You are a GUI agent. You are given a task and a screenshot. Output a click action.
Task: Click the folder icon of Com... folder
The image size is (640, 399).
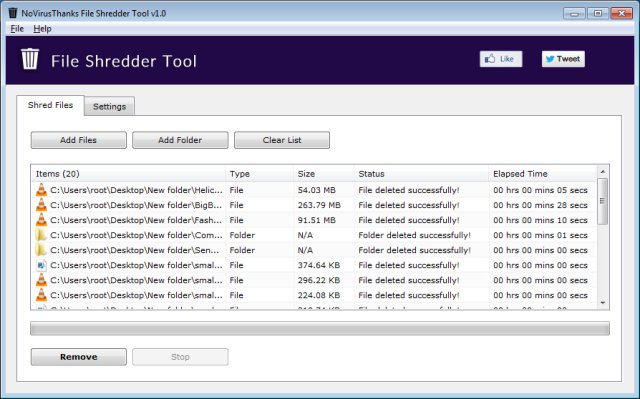[x=41, y=235]
